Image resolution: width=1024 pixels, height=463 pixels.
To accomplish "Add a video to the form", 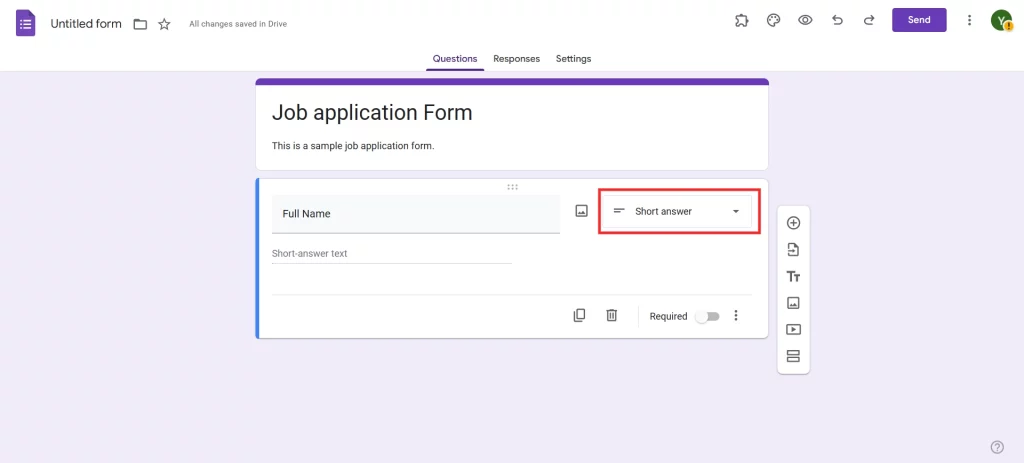I will [793, 330].
